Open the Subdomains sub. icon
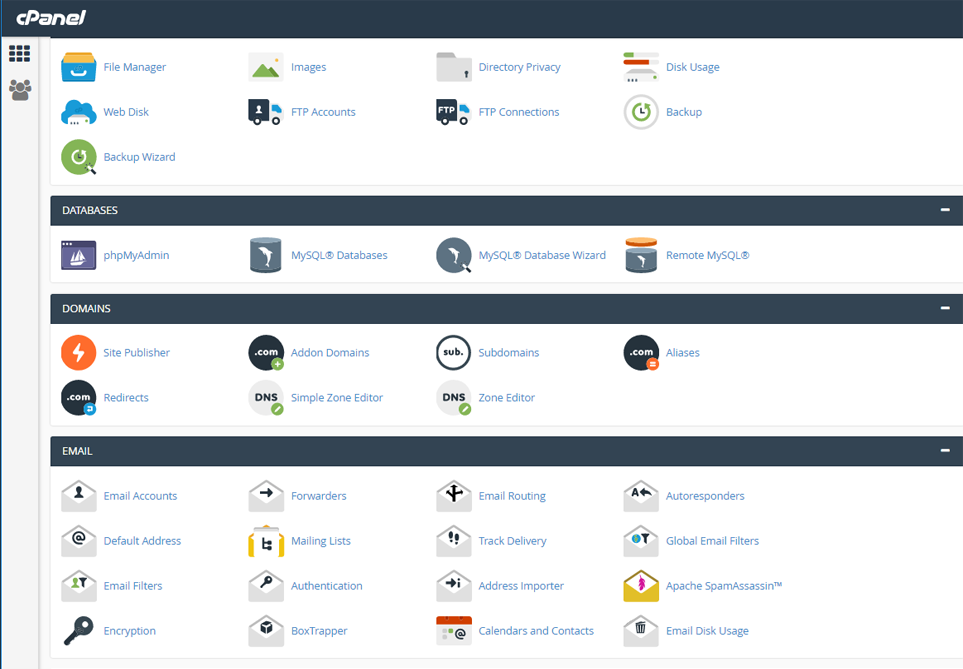 [454, 353]
